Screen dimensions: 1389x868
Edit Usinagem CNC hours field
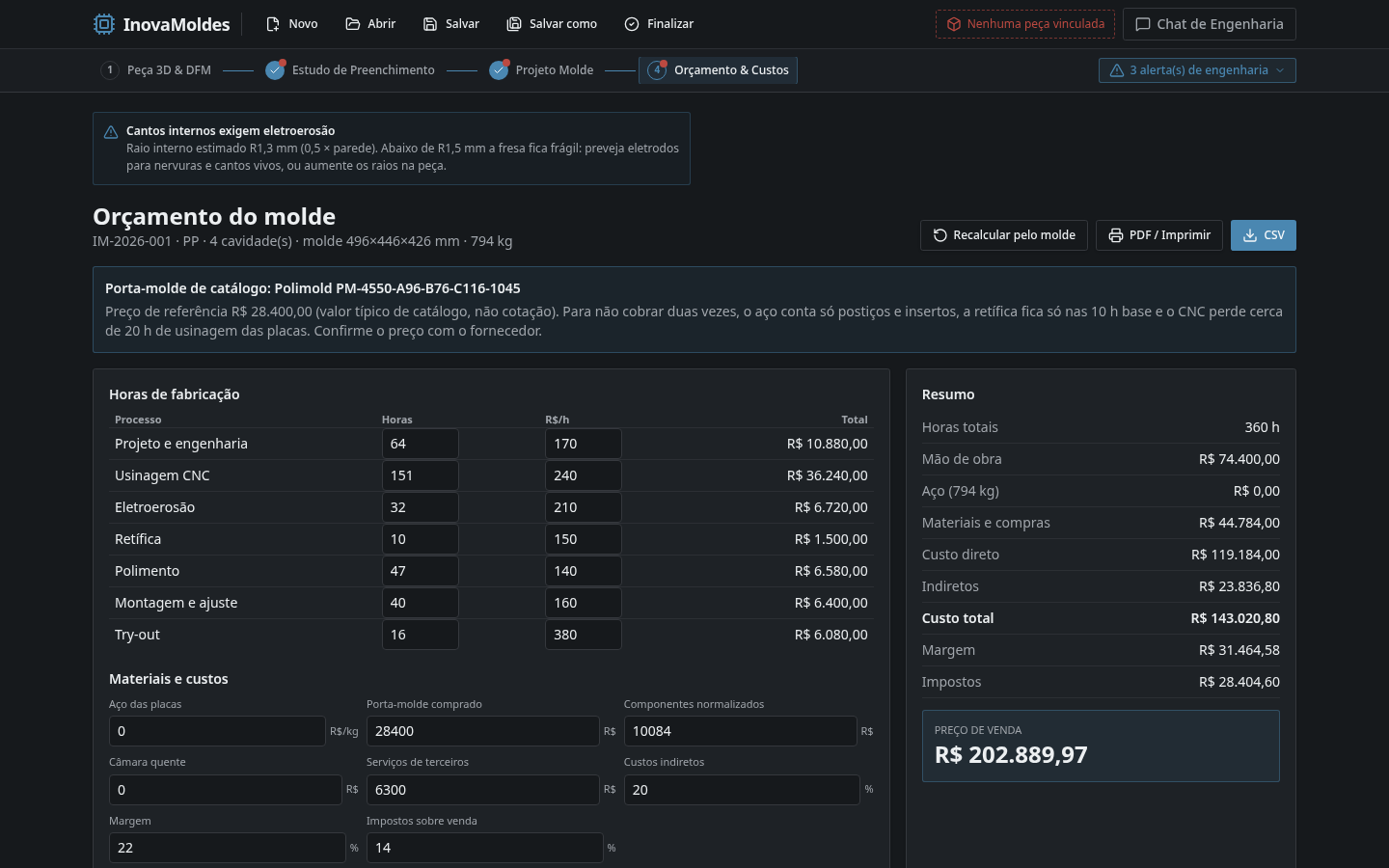[x=420, y=475]
